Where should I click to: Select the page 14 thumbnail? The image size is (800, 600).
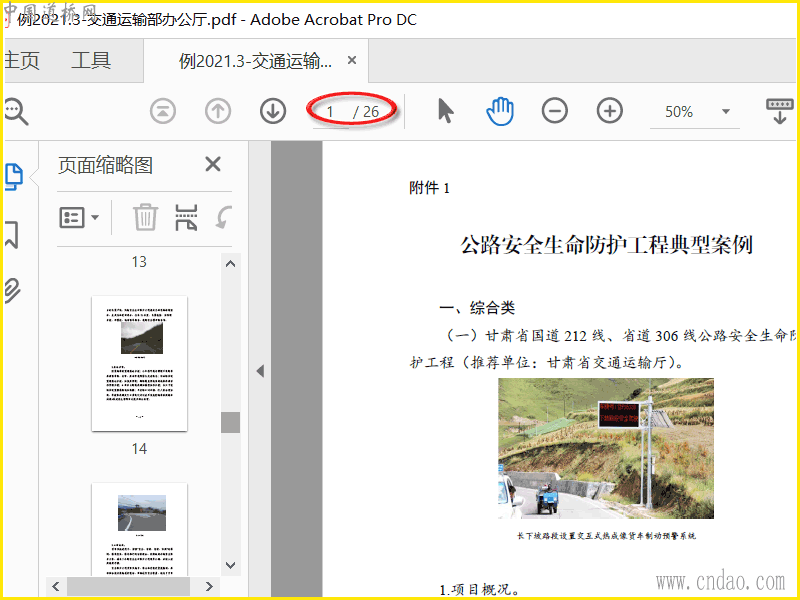(139, 363)
